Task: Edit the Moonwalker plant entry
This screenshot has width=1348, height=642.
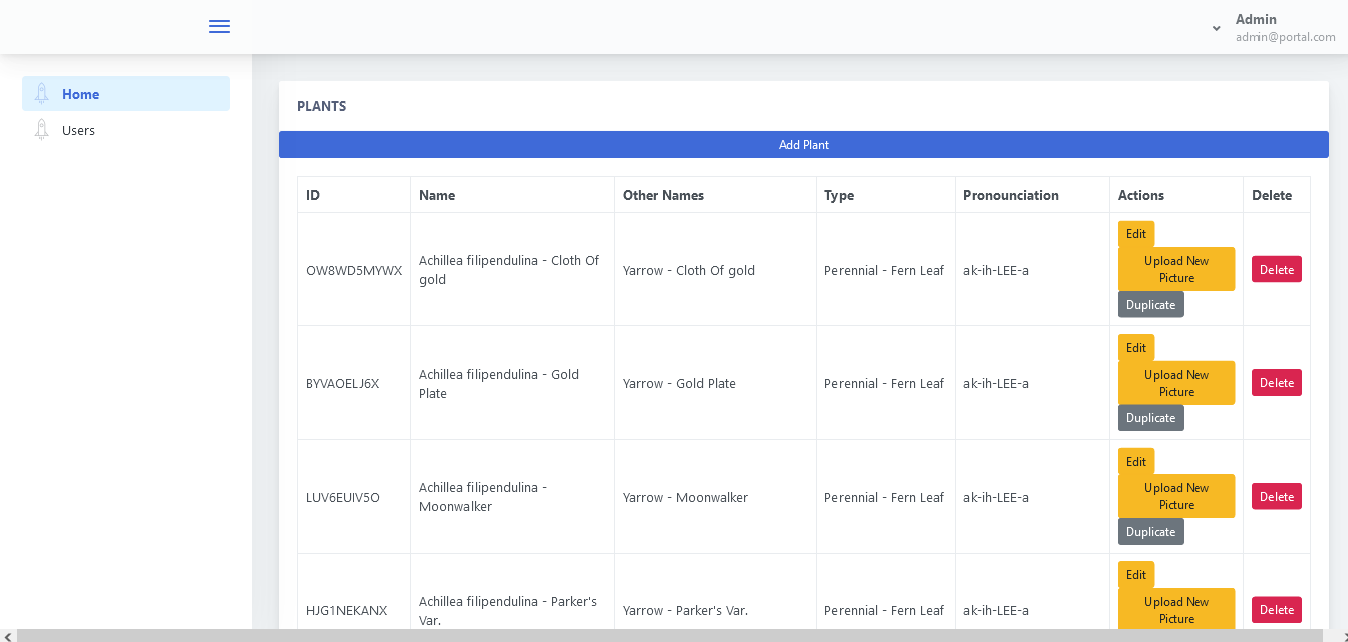Action: 1135,461
